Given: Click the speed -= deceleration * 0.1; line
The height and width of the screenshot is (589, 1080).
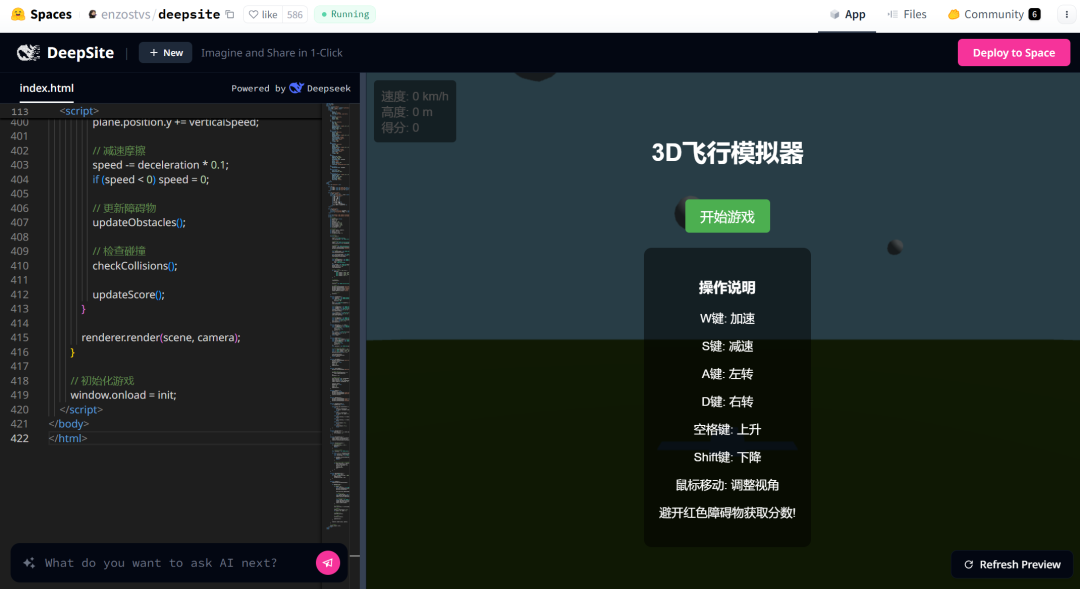Looking at the screenshot, I should click(160, 165).
